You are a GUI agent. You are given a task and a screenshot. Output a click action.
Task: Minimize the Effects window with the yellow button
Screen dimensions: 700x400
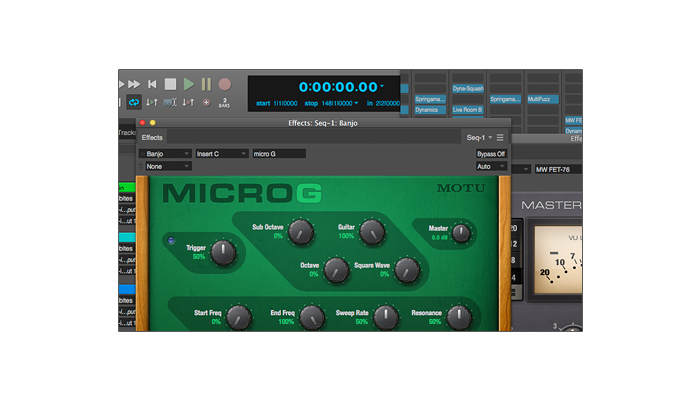(153, 123)
